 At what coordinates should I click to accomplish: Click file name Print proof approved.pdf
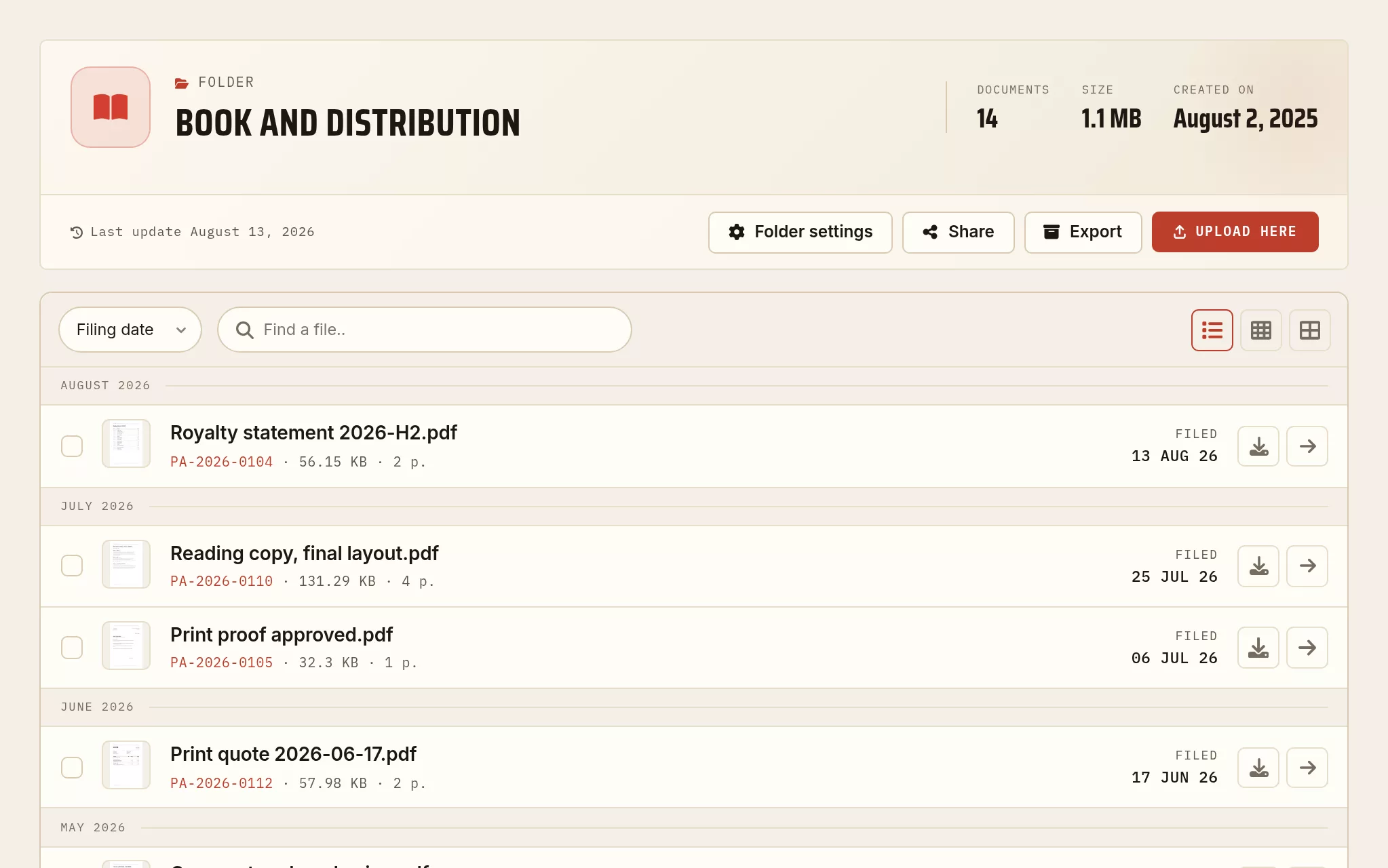(282, 635)
